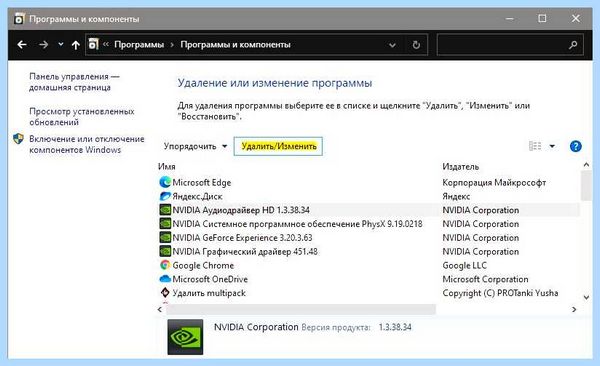Click horizontal scroll left arrow
The image size is (600, 366).
click(160, 309)
